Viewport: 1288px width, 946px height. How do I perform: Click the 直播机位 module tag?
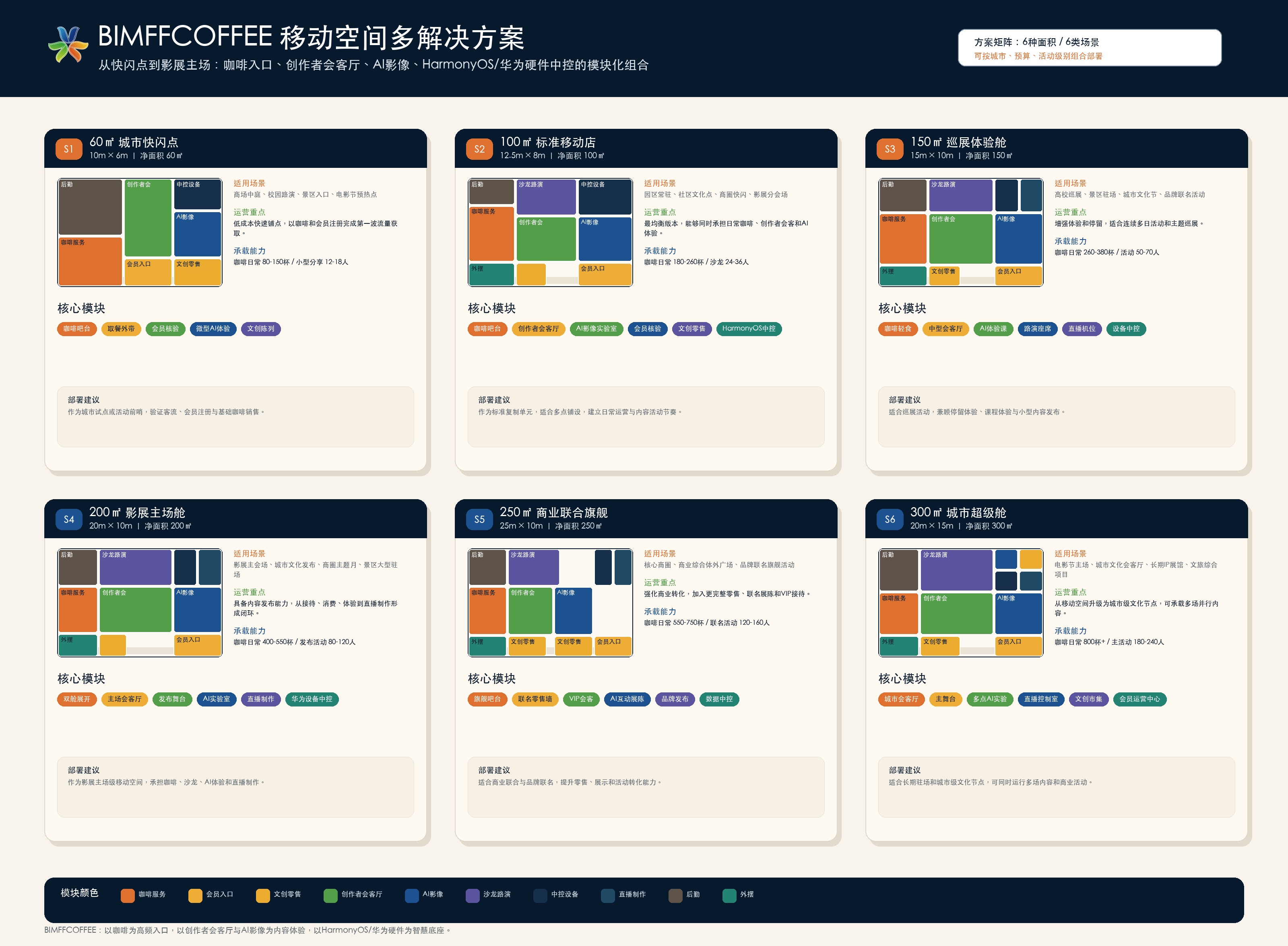pos(1082,329)
